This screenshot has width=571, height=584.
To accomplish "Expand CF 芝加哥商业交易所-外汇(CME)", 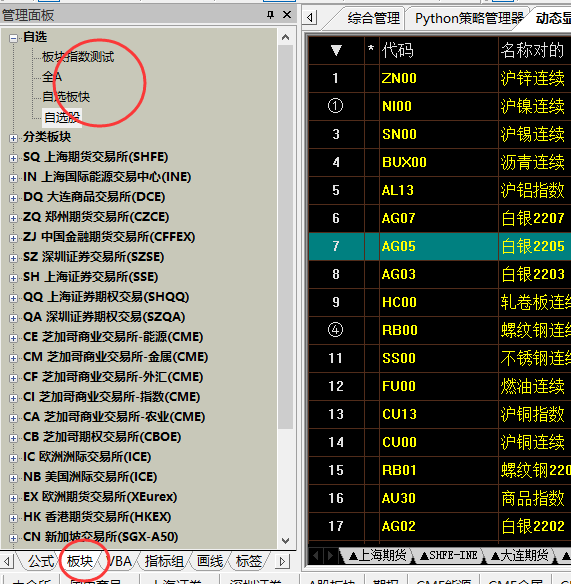I will pos(13,378).
